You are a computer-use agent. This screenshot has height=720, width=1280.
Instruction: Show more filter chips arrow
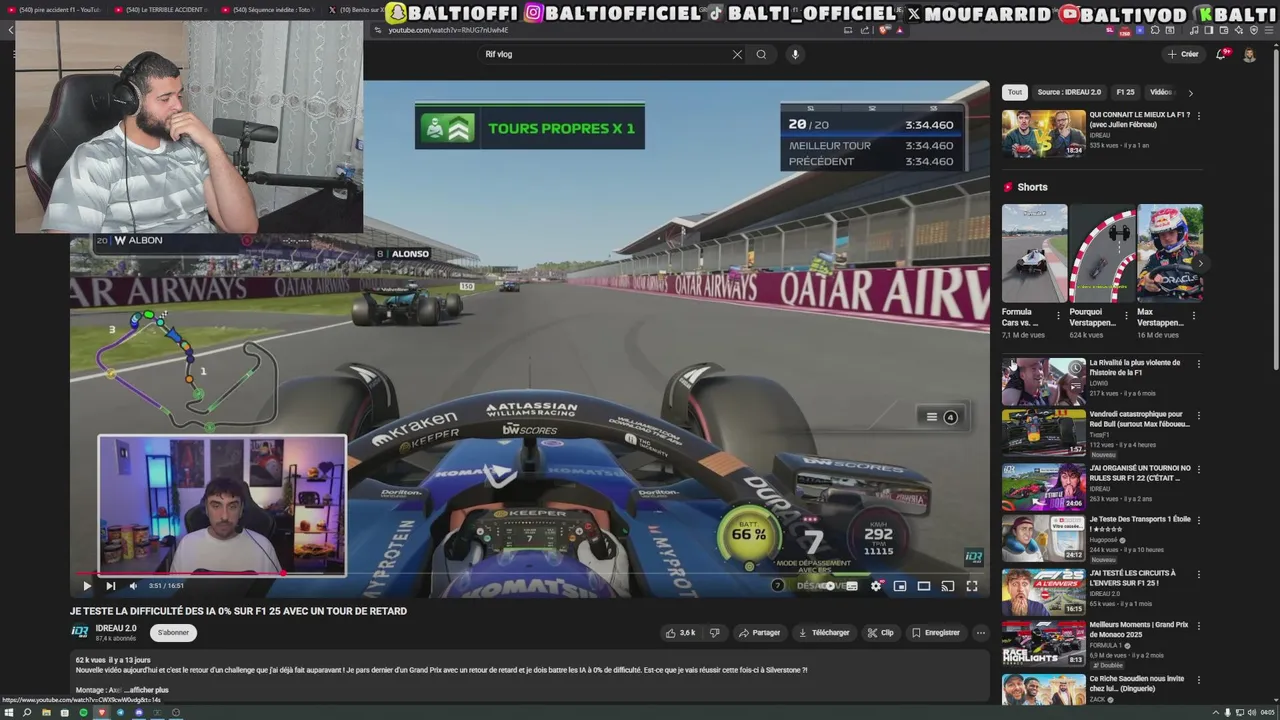click(x=1190, y=92)
